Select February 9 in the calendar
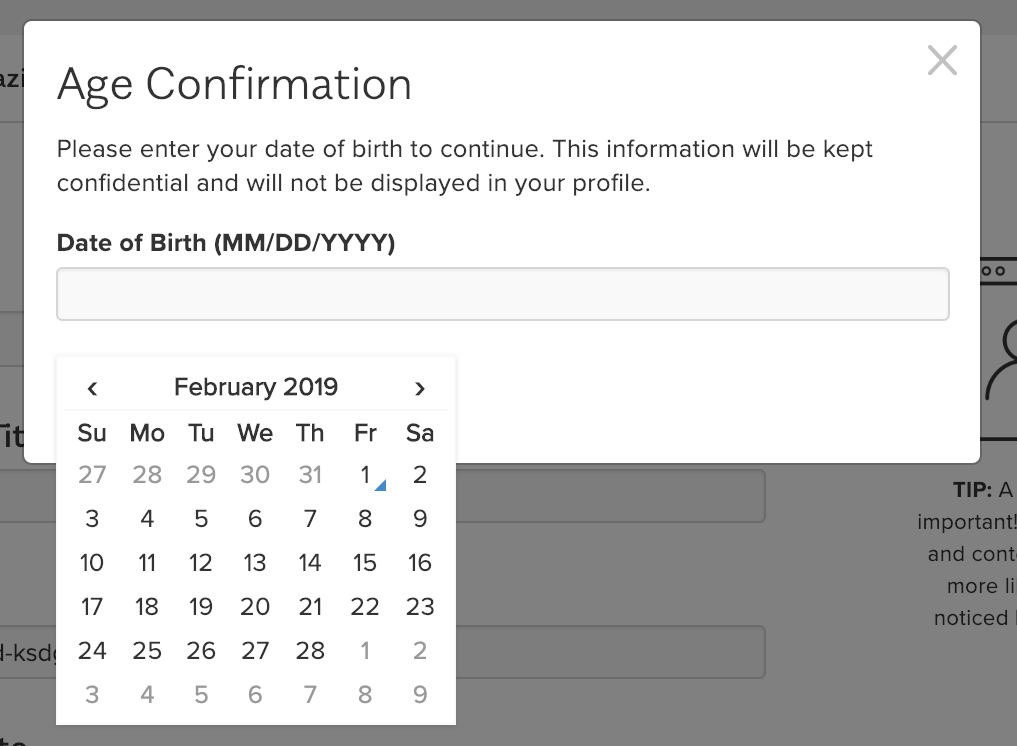This screenshot has width=1017, height=746. point(420,519)
